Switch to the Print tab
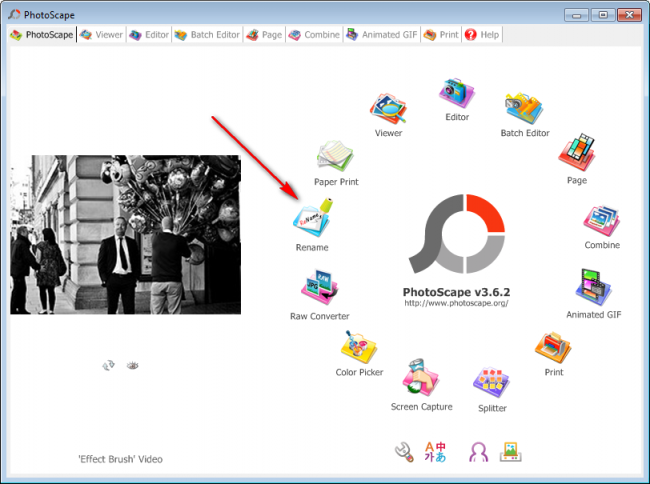The width and height of the screenshot is (650, 484). [x=441, y=35]
